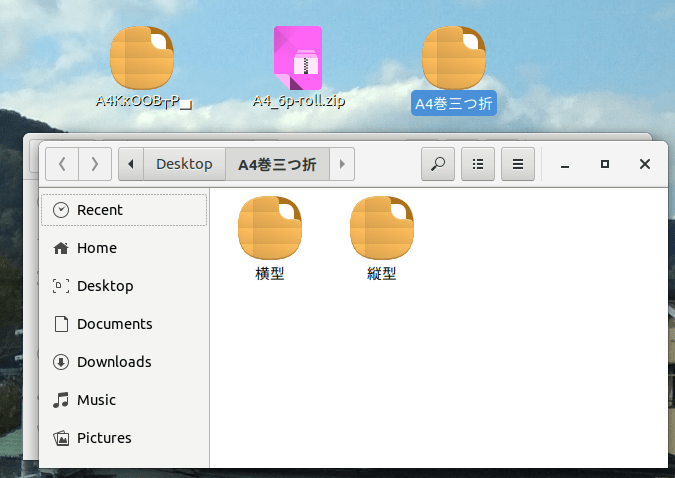Maximize the file manager window
The width and height of the screenshot is (675, 478).
(605, 164)
